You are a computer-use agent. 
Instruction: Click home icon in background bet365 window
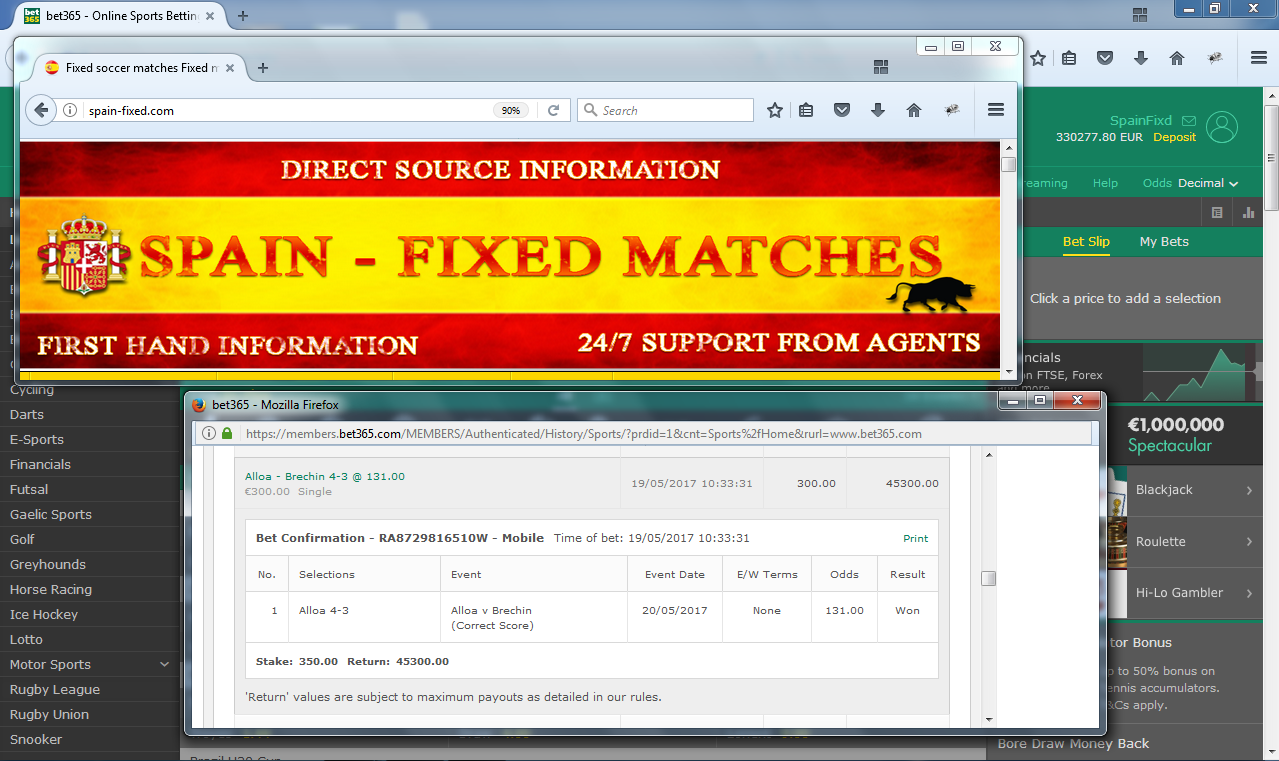(1177, 58)
